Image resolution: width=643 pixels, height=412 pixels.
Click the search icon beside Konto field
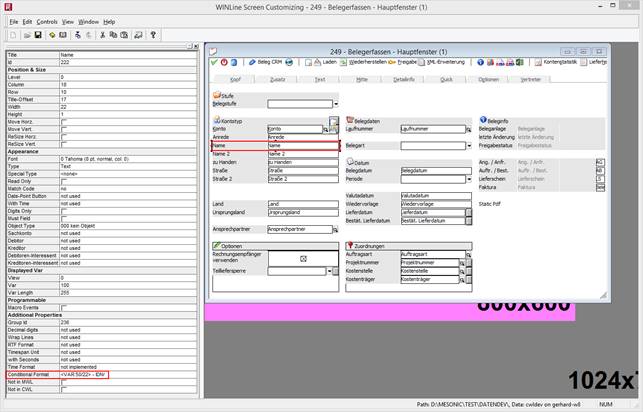pyautogui.click(x=333, y=121)
